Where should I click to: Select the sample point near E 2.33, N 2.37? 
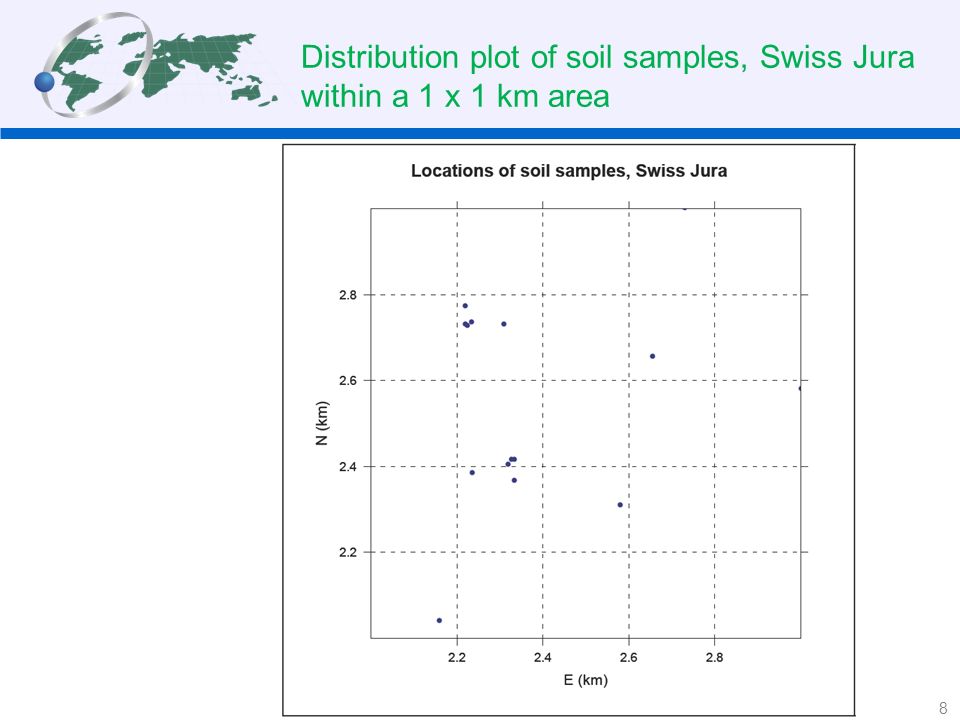[x=514, y=480]
